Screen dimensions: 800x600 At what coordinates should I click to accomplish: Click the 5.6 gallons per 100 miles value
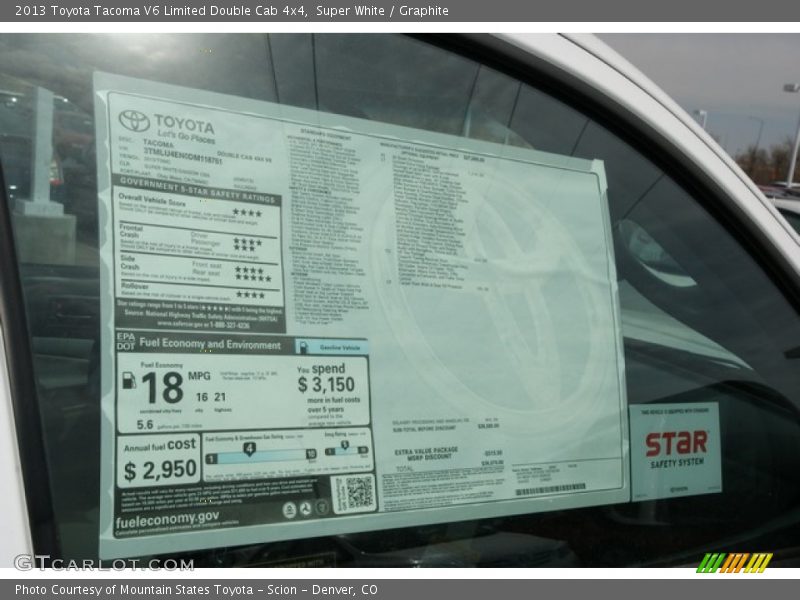[x=145, y=424]
